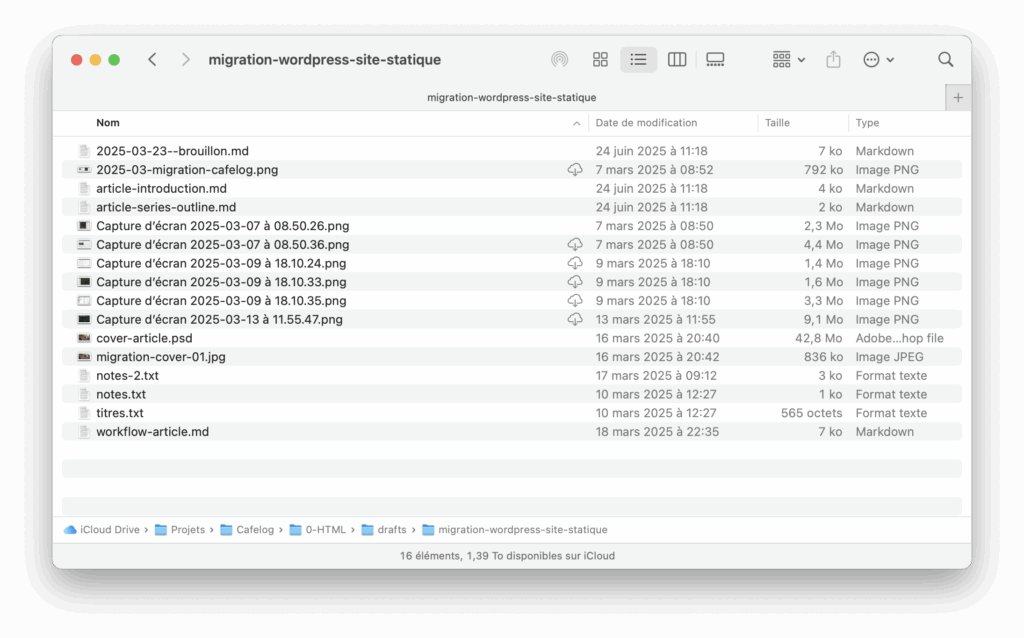Image resolution: width=1024 pixels, height=638 pixels.
Task: Click iCloud Drive in path bar
Action: [x=109, y=530]
